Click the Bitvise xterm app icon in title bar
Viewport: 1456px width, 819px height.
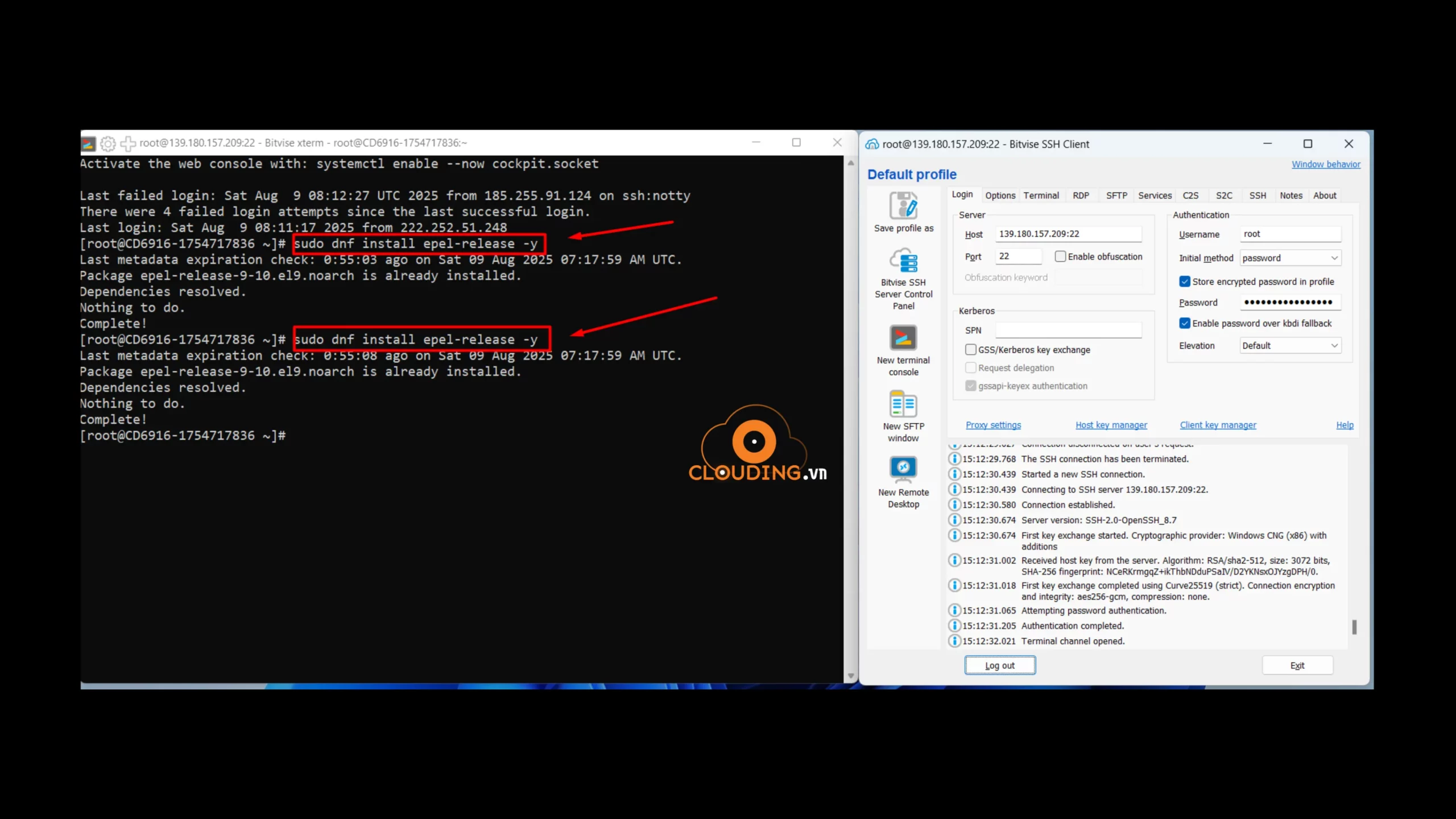click(88, 144)
